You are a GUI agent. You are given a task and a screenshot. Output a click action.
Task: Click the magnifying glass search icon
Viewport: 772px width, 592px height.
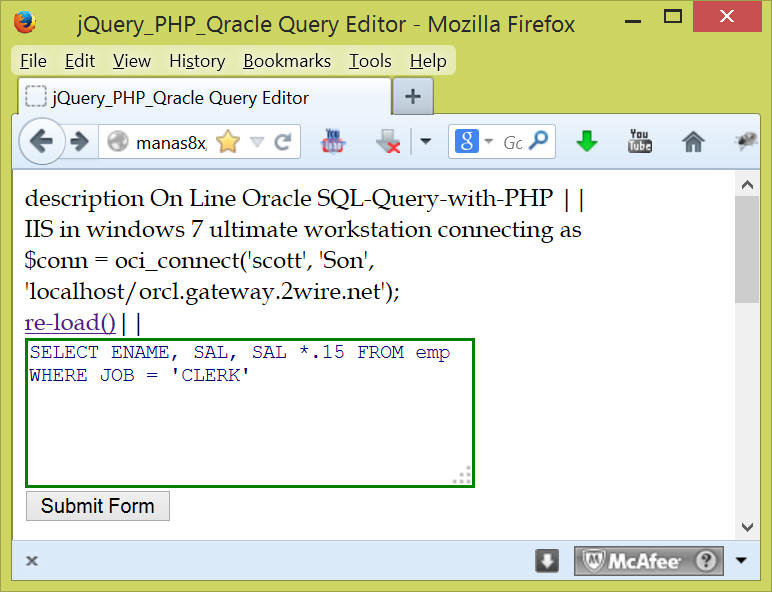coord(539,140)
